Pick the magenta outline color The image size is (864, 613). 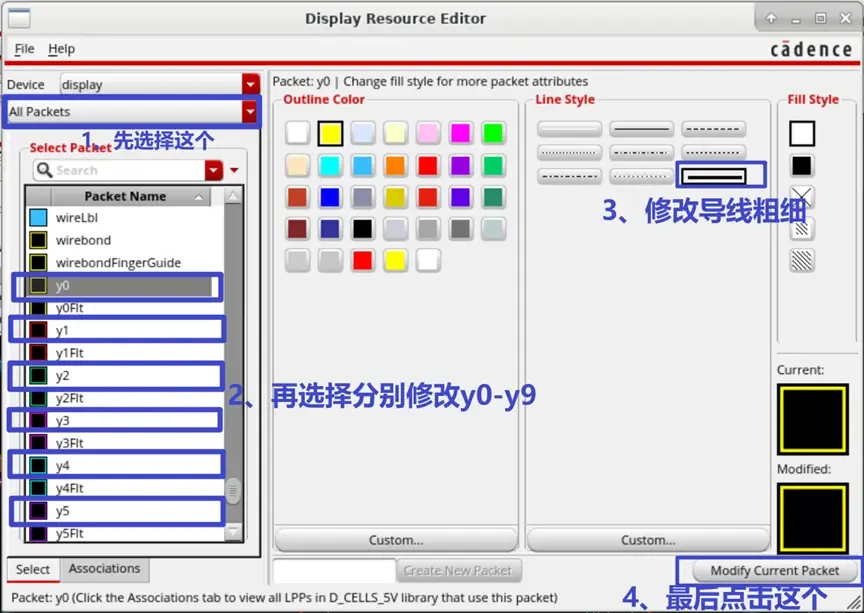click(461, 133)
